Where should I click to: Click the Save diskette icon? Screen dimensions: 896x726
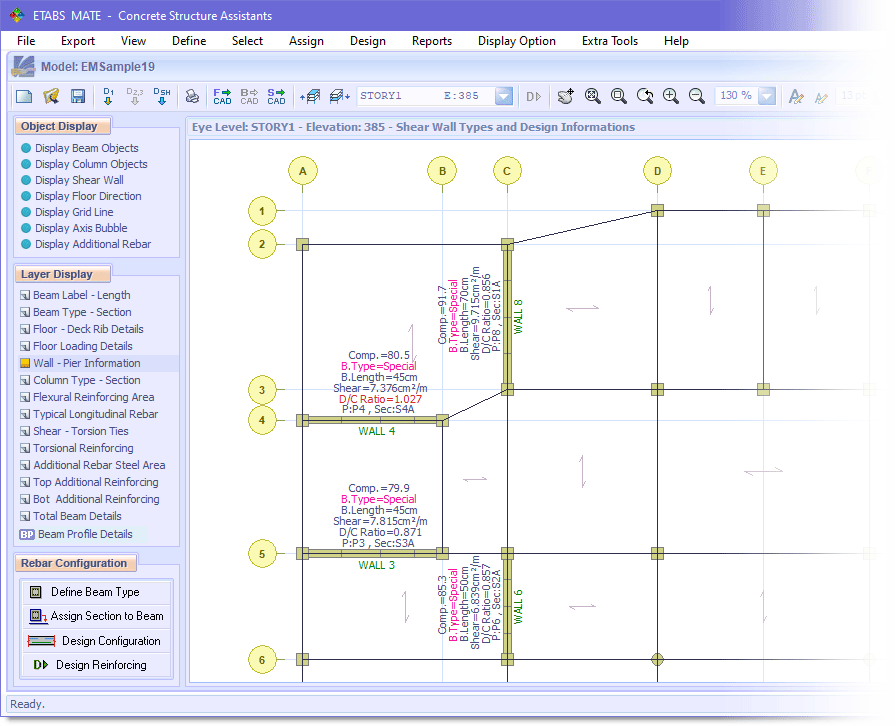click(x=76, y=96)
